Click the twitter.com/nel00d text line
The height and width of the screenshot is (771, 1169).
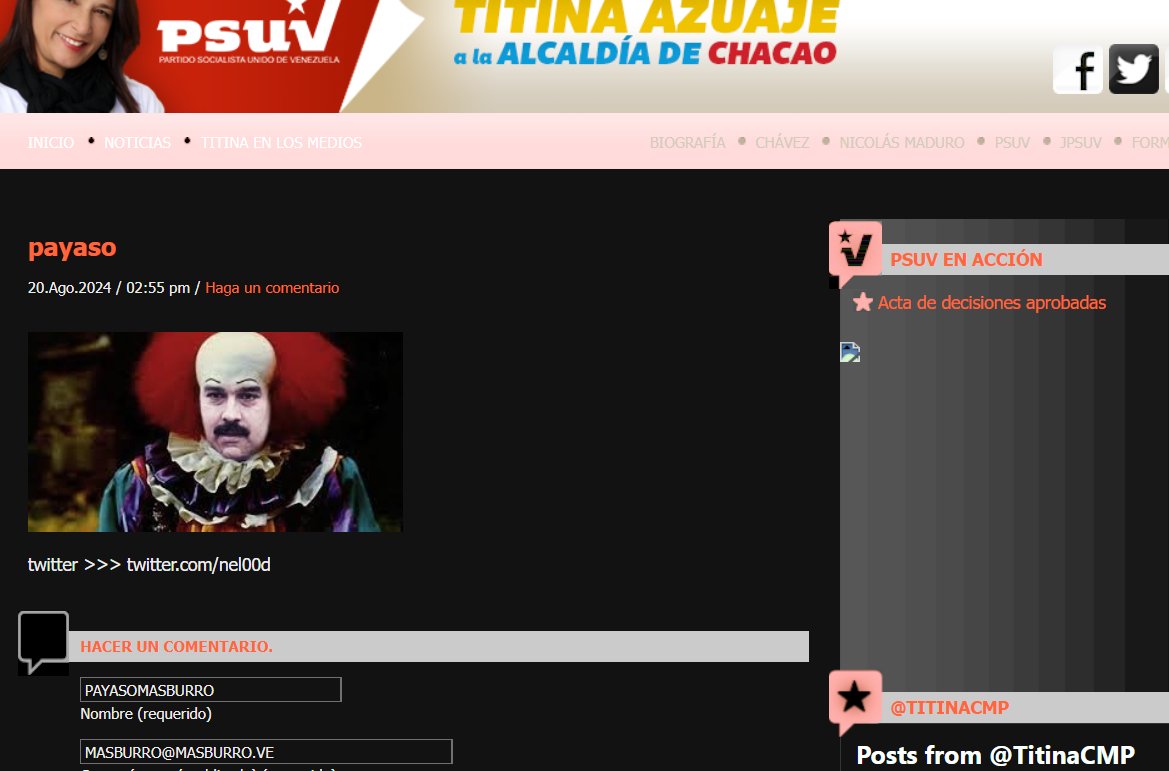(x=149, y=564)
